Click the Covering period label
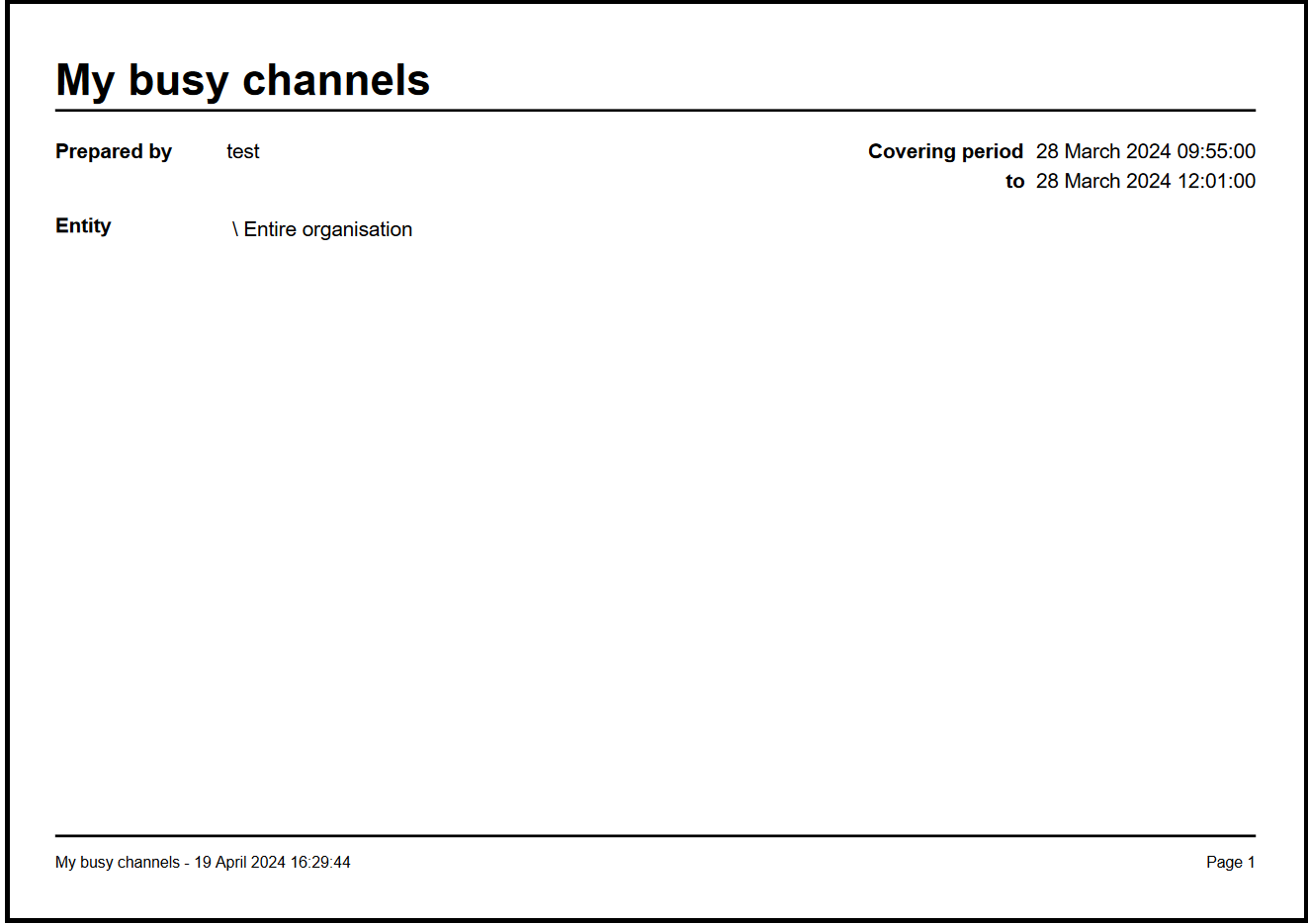The height and width of the screenshot is (924, 1308). (945, 151)
